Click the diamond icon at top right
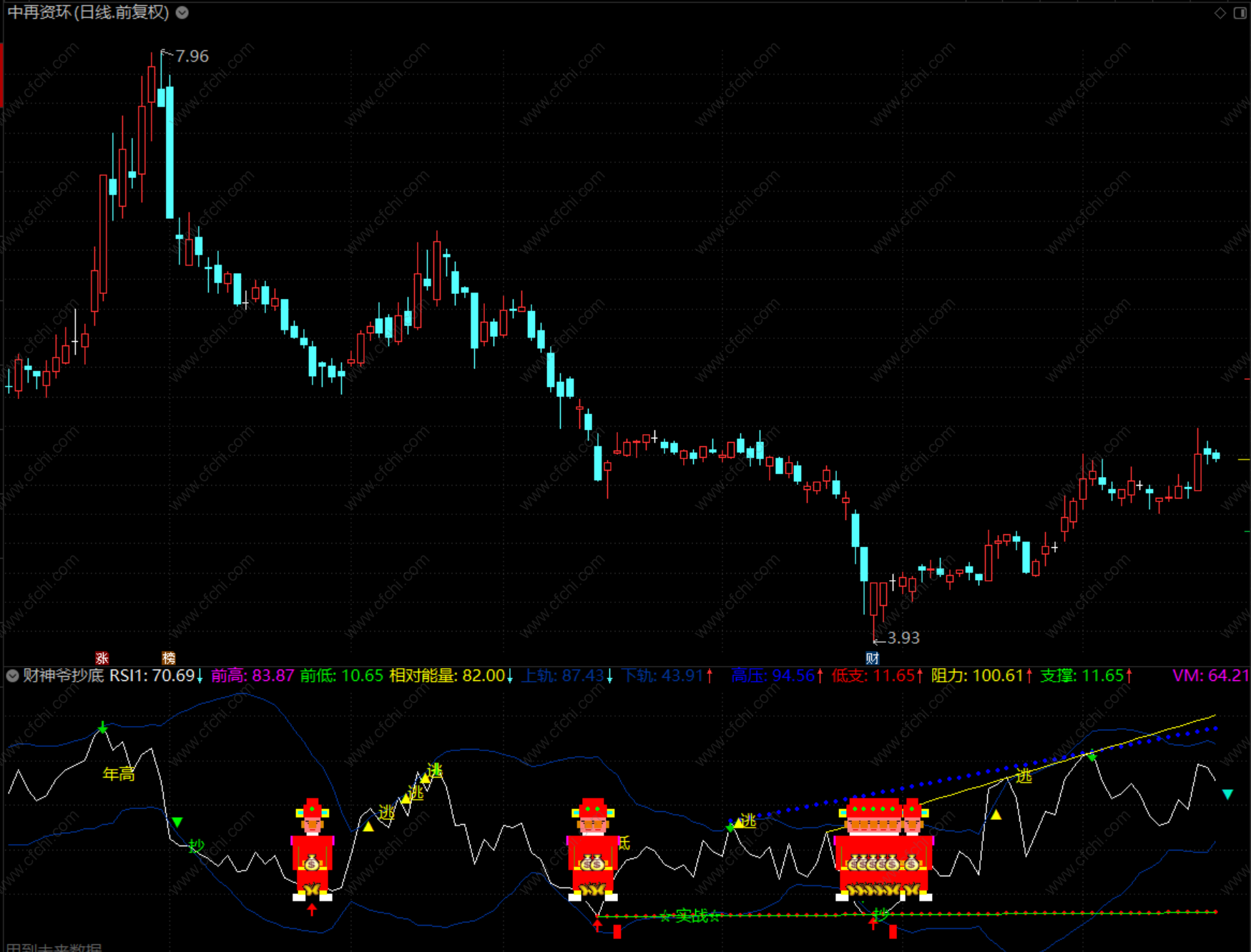This screenshot has height=952, width=1251. pos(1220,13)
